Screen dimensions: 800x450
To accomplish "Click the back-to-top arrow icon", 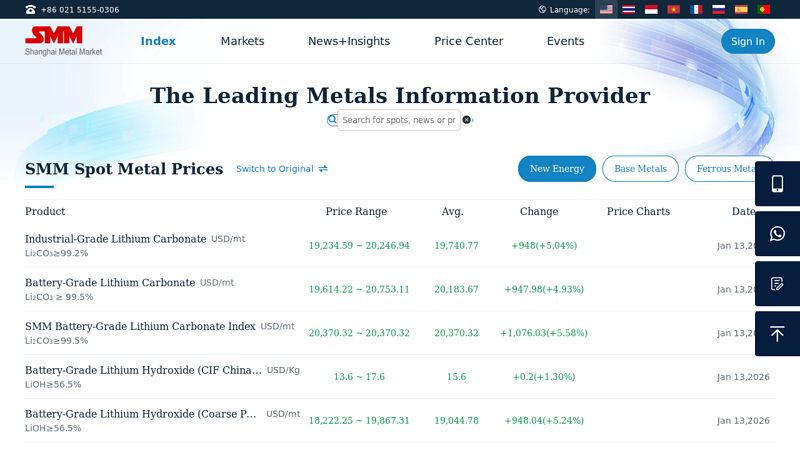I will point(777,334).
